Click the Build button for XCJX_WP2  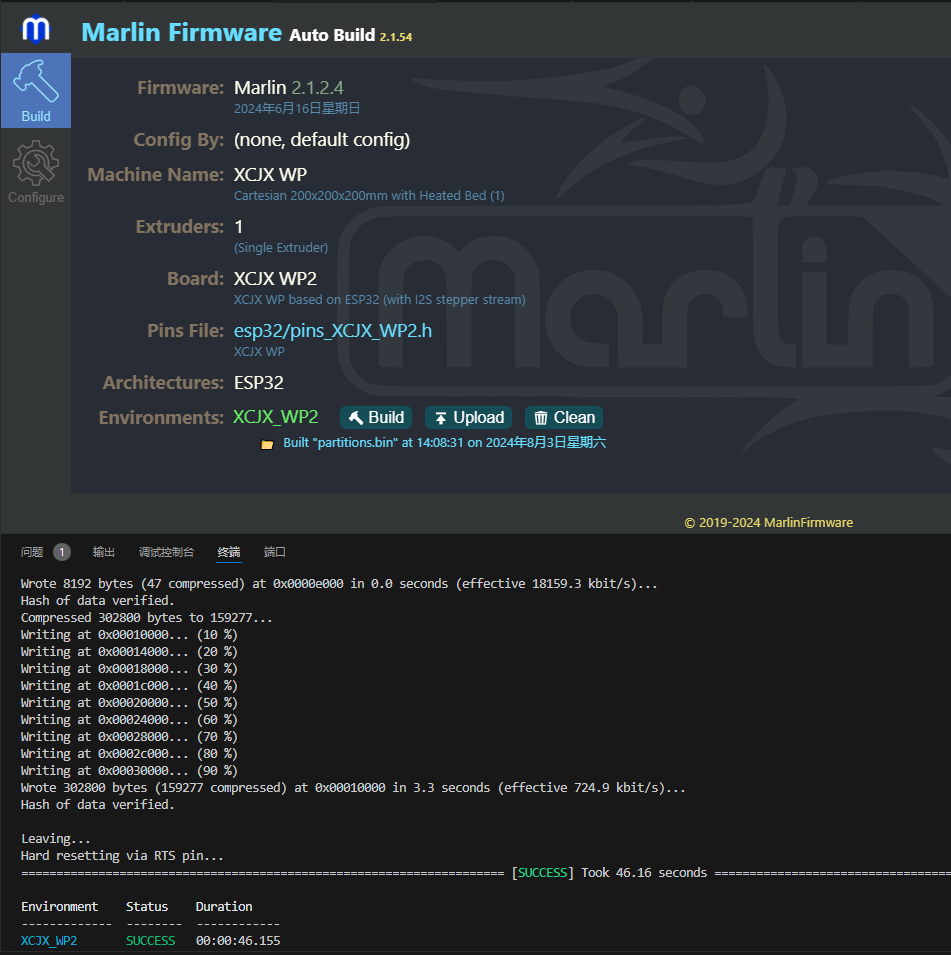coord(376,417)
